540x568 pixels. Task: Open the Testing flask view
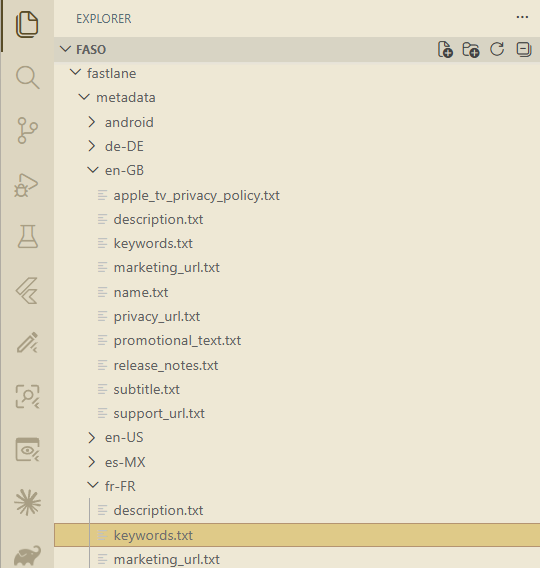click(x=28, y=236)
